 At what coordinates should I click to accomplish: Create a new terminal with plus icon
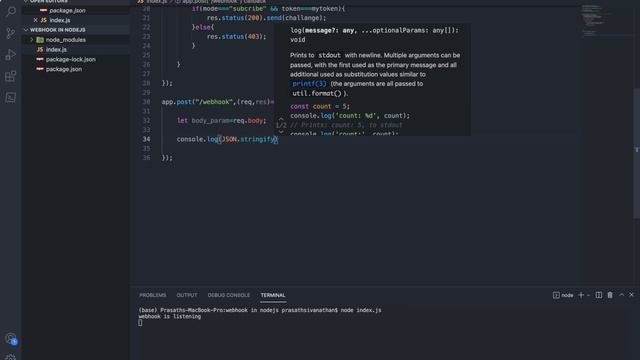click(x=581, y=295)
